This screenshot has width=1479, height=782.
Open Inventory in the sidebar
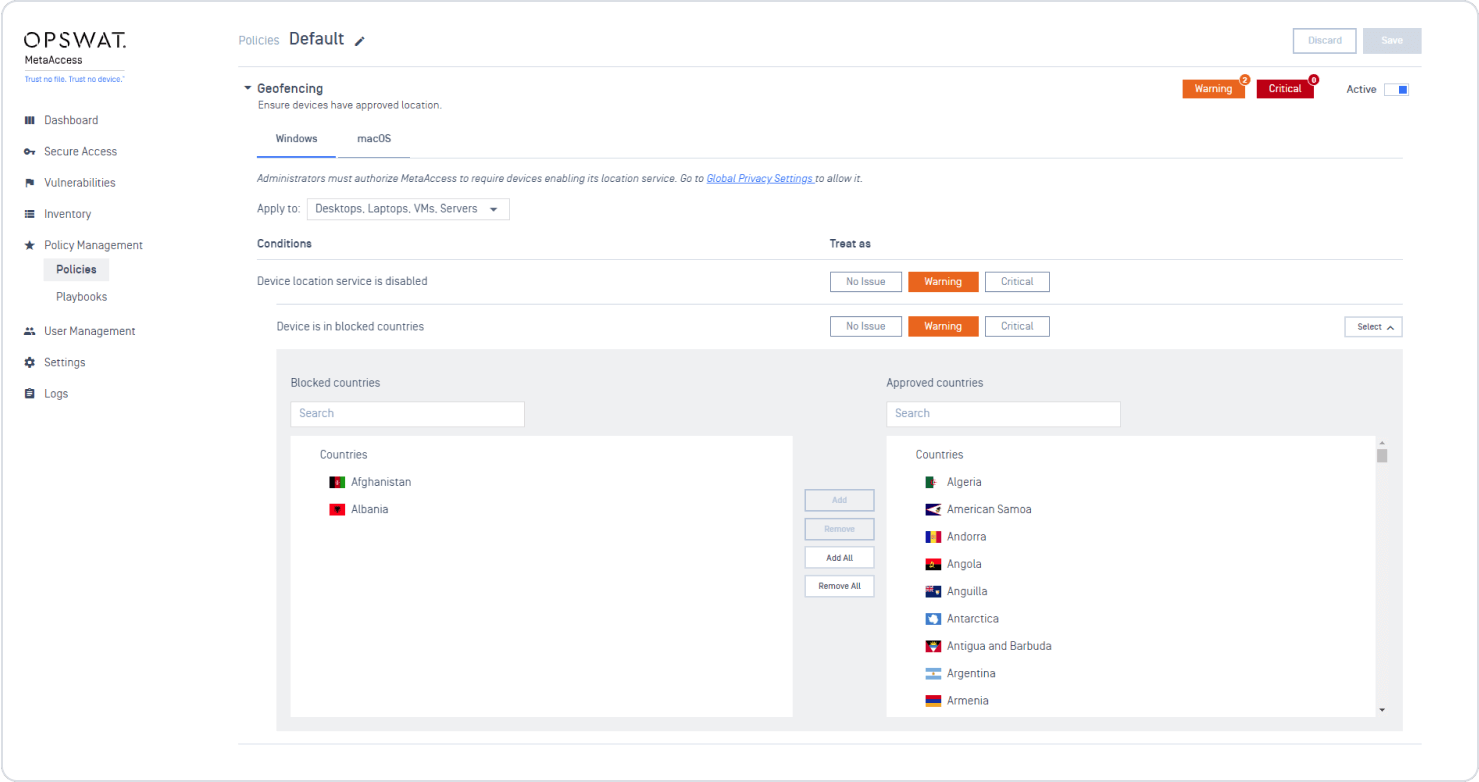[67, 214]
